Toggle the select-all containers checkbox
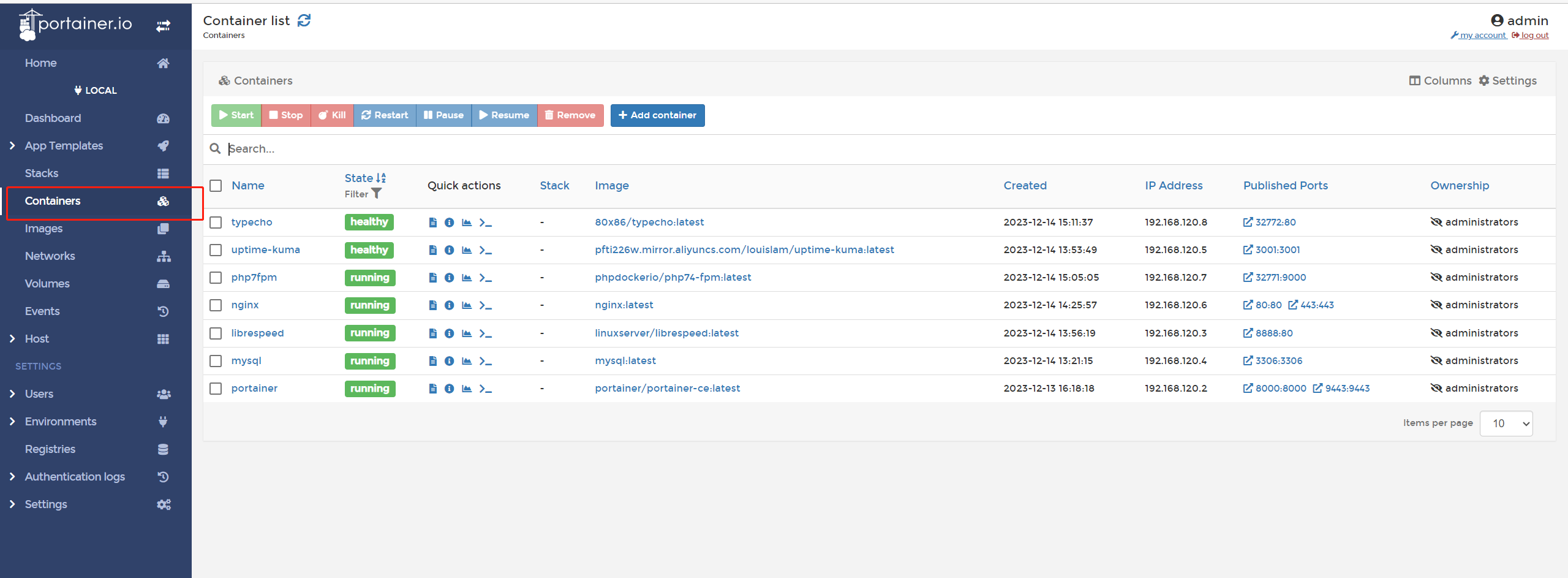 point(216,186)
